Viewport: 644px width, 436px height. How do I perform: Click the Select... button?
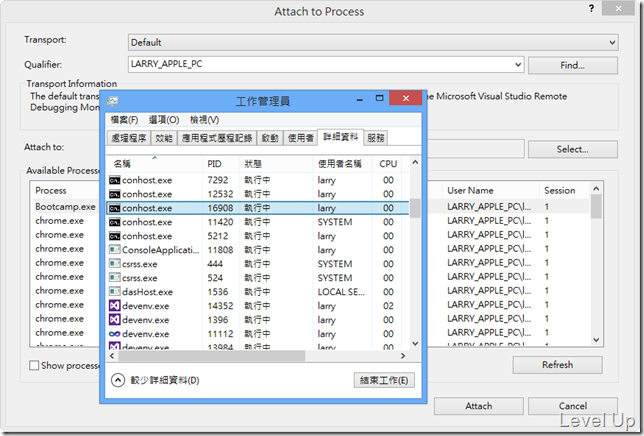[573, 149]
